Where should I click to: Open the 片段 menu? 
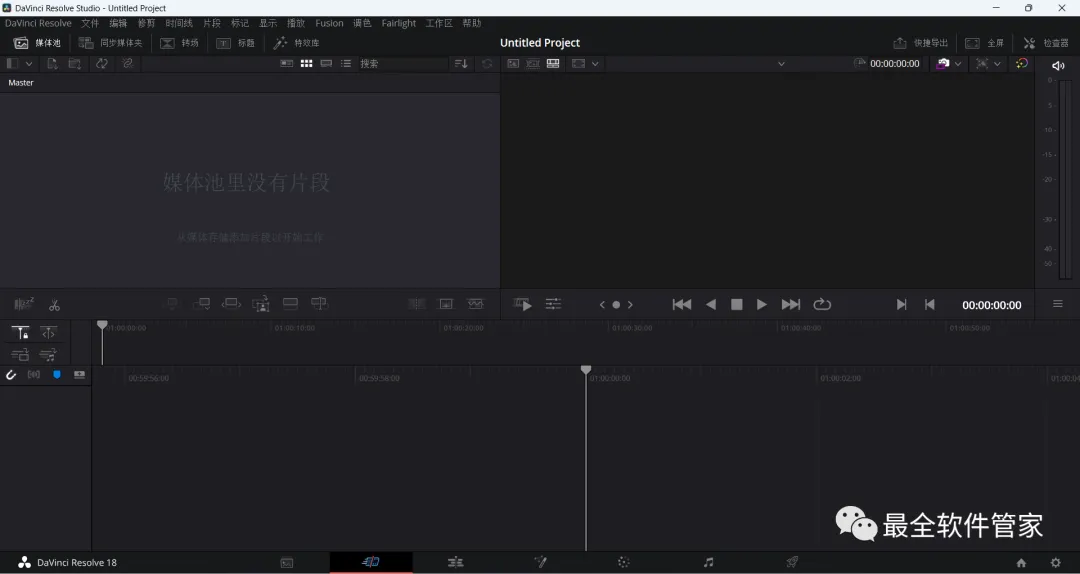click(211, 23)
